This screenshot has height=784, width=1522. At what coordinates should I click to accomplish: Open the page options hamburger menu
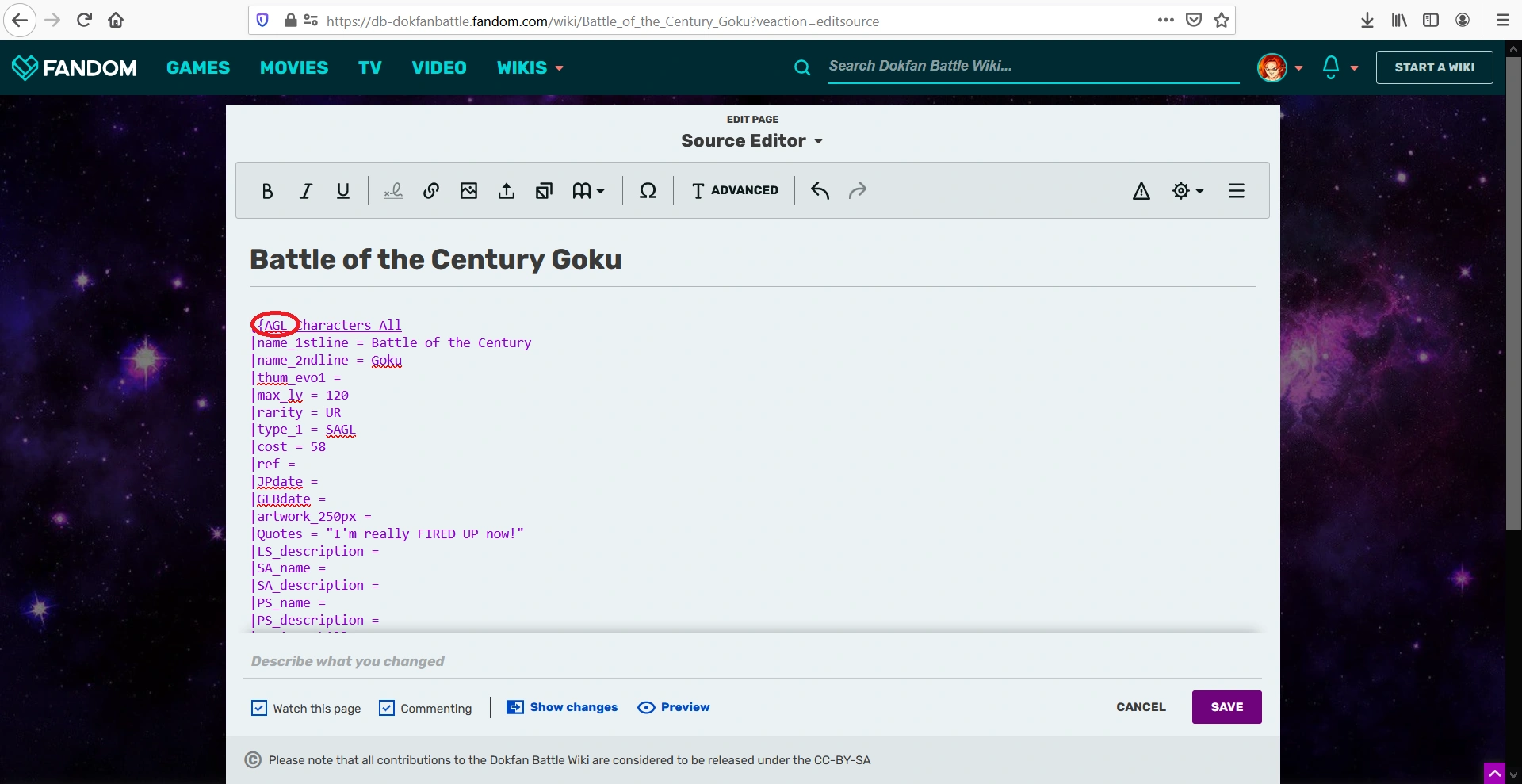1237,191
